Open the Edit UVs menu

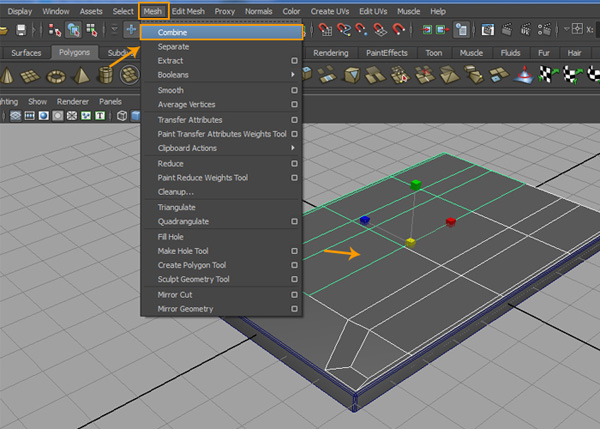coord(373,11)
